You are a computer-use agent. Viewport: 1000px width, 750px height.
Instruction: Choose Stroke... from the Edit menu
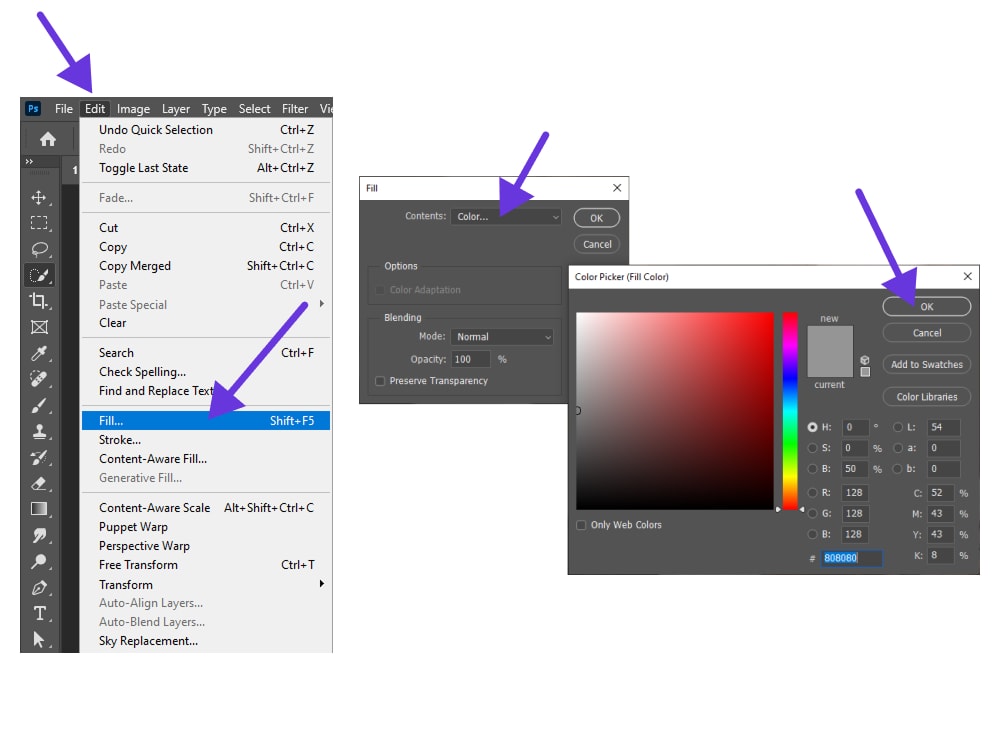click(206, 439)
